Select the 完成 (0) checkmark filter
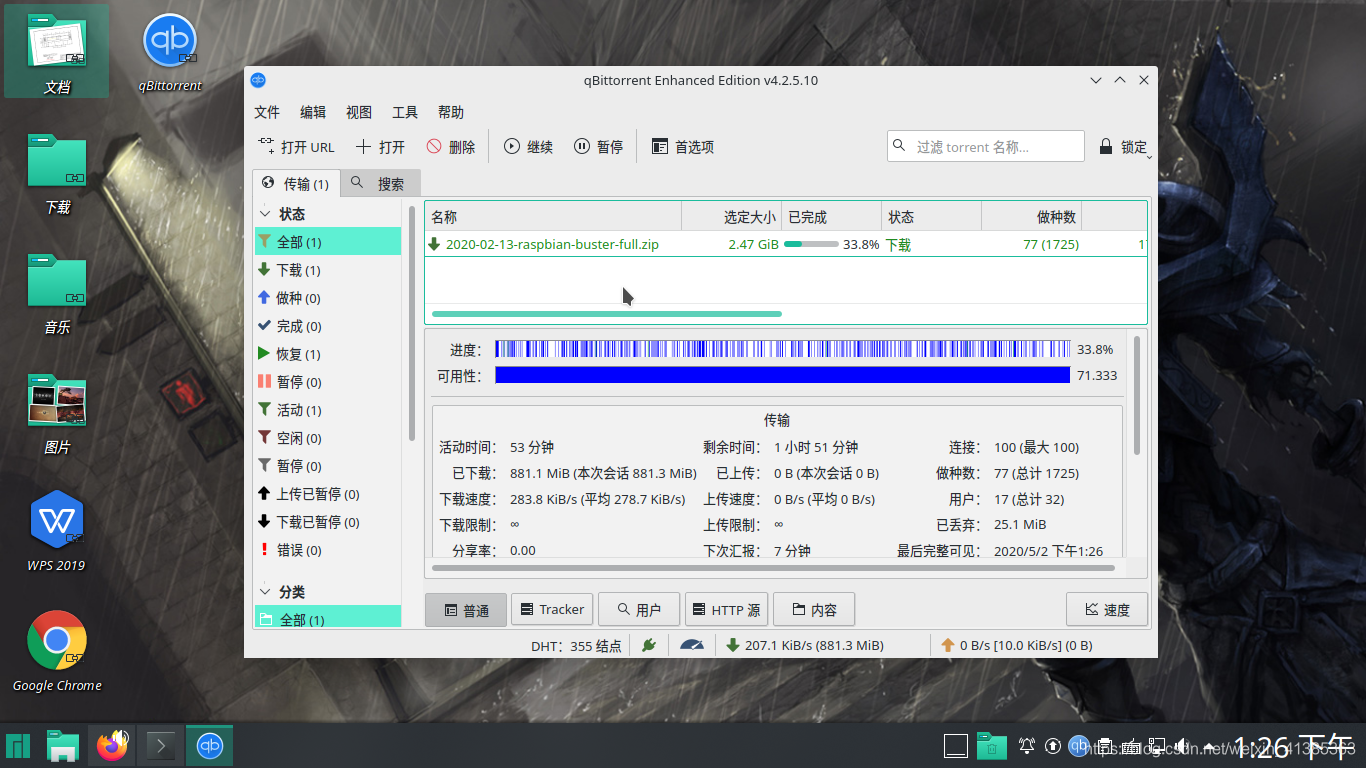Viewport: 1366px width, 768px height. (x=328, y=326)
